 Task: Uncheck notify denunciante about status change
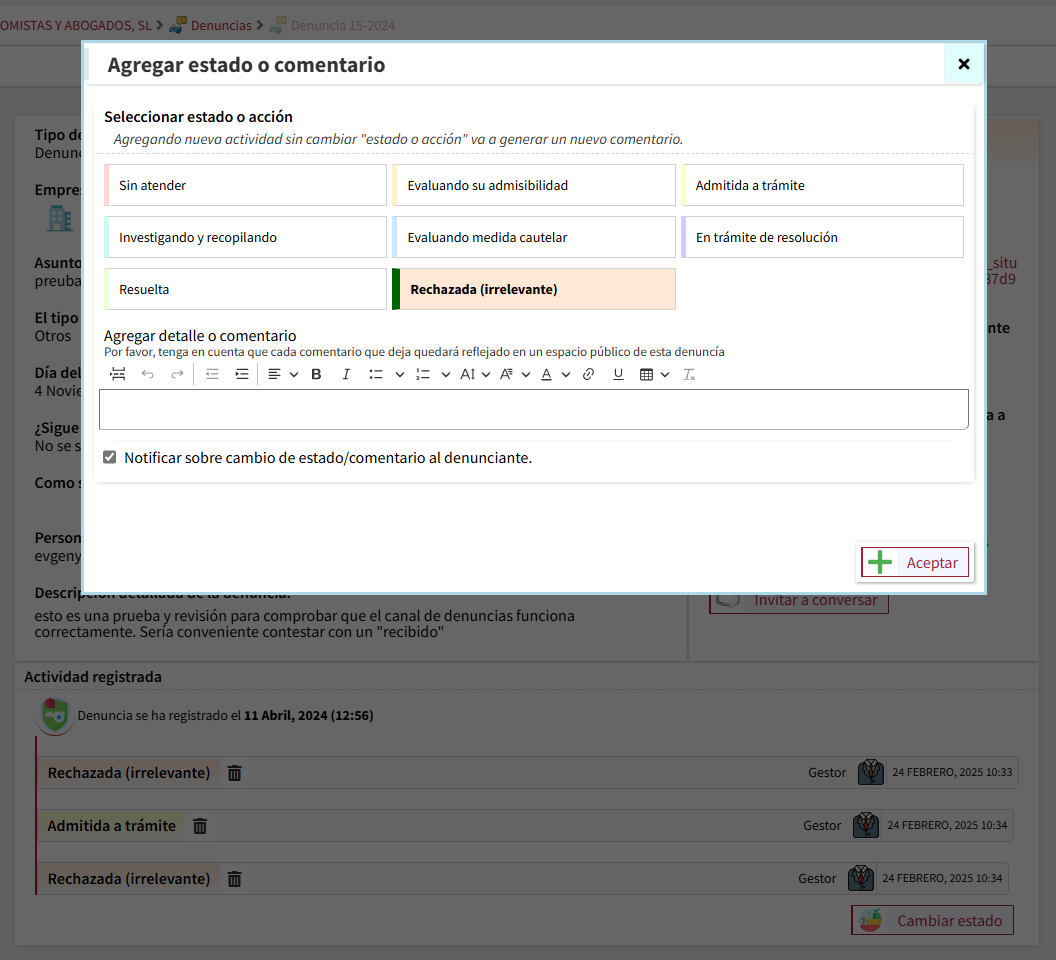click(110, 458)
